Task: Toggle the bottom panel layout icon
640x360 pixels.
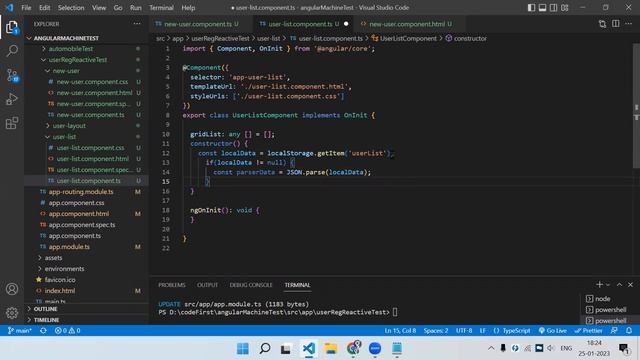Action: [x=542, y=8]
